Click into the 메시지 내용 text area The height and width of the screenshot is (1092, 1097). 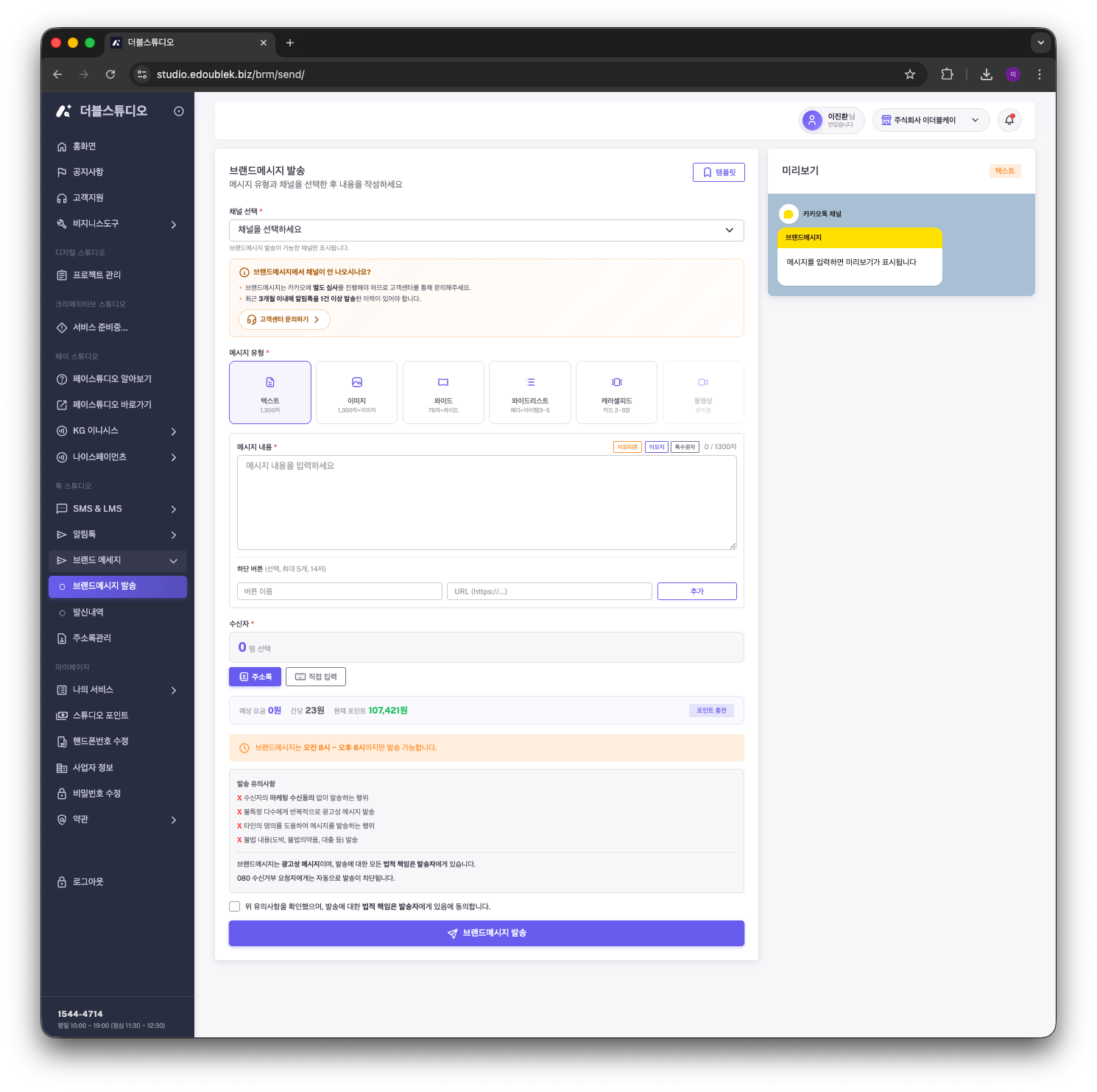487,502
